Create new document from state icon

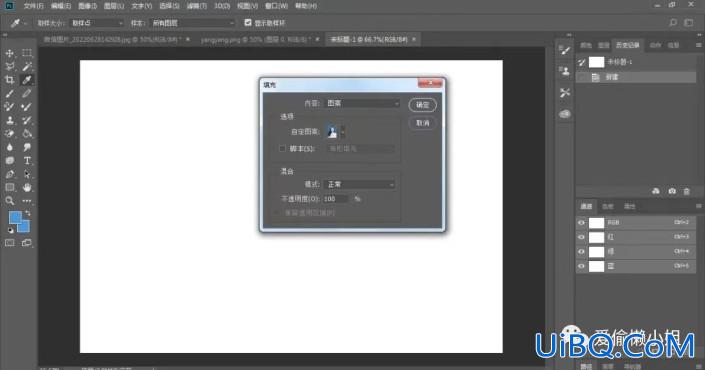click(656, 191)
